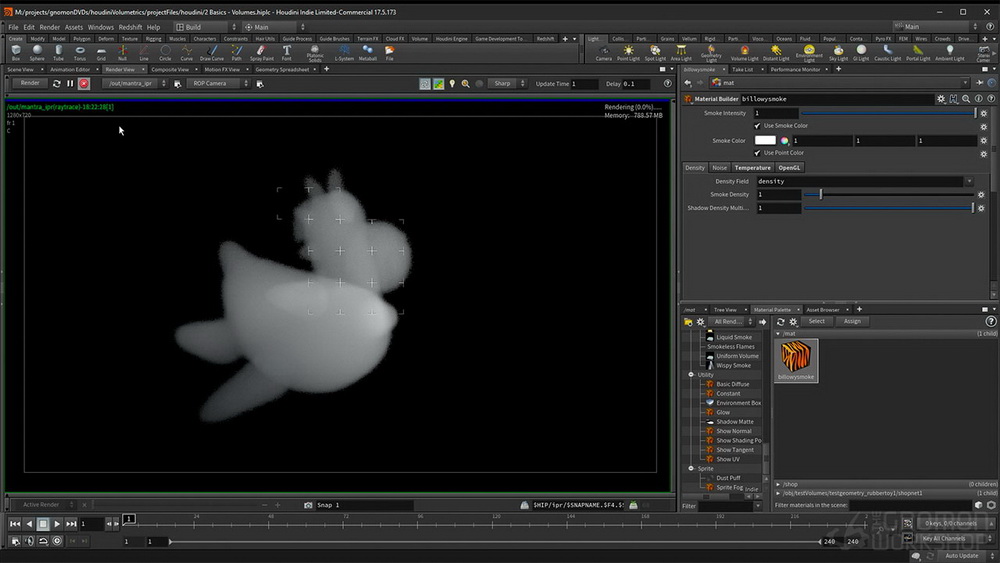Stop the render with red button
1000x563 pixels.
[84, 84]
